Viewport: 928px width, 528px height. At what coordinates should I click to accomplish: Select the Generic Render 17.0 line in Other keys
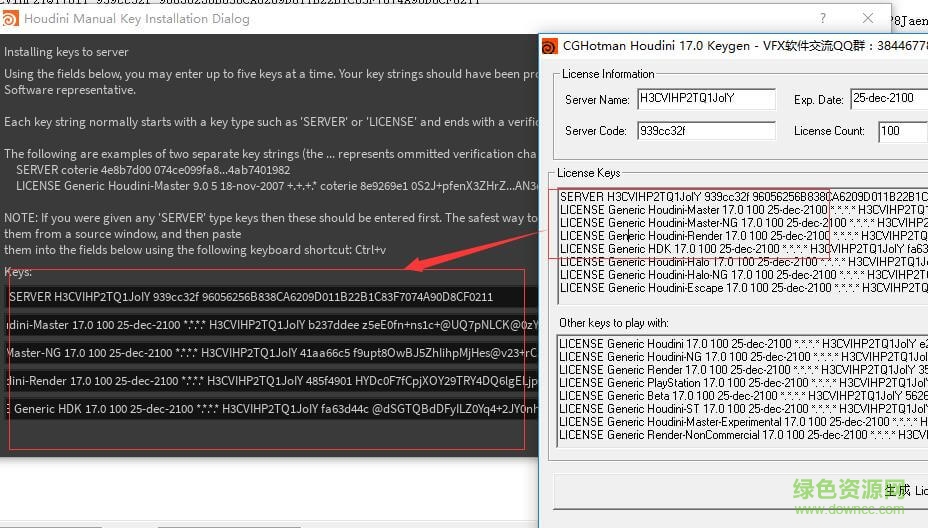pos(743,369)
